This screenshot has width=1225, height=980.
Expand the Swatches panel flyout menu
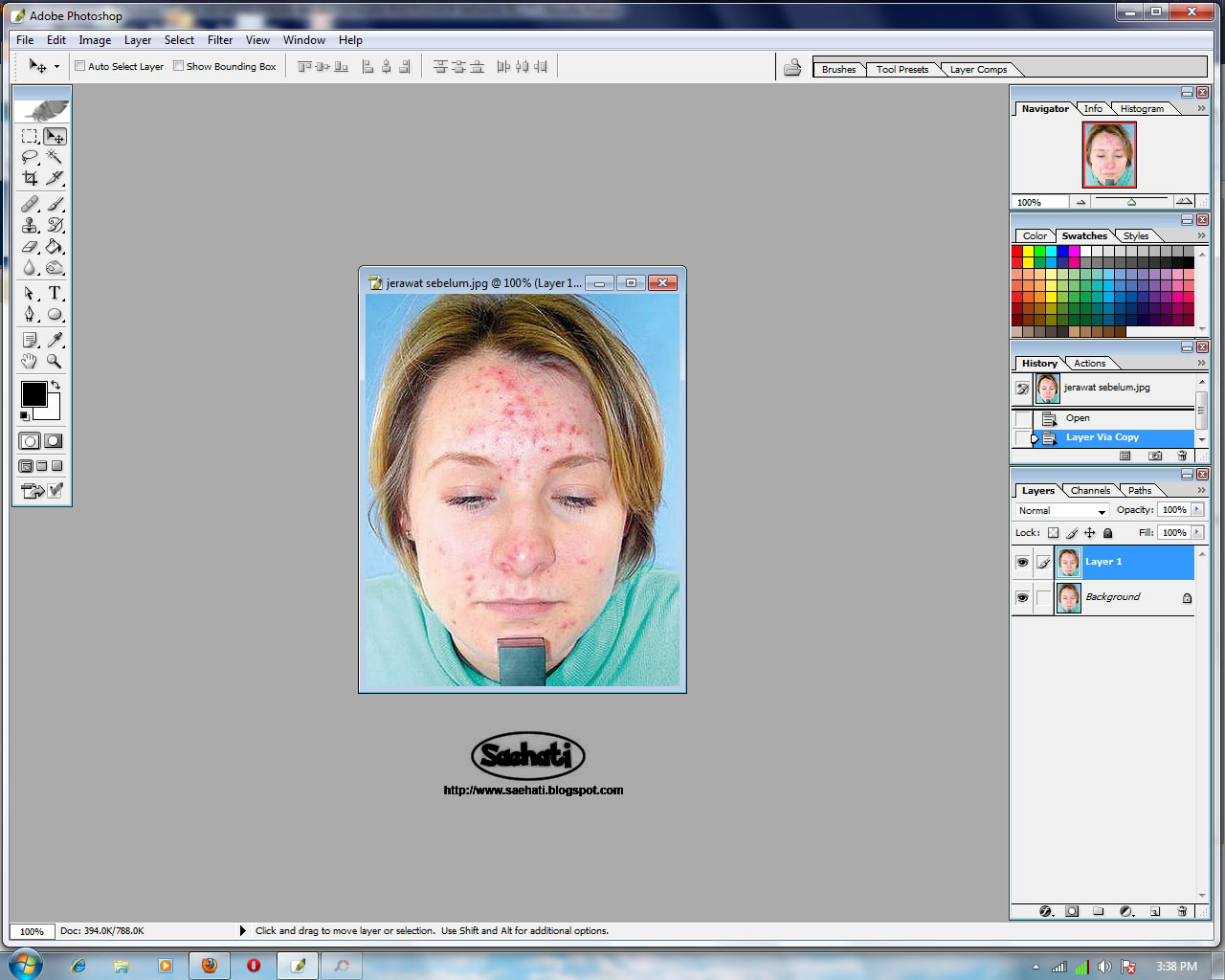pyautogui.click(x=1201, y=235)
